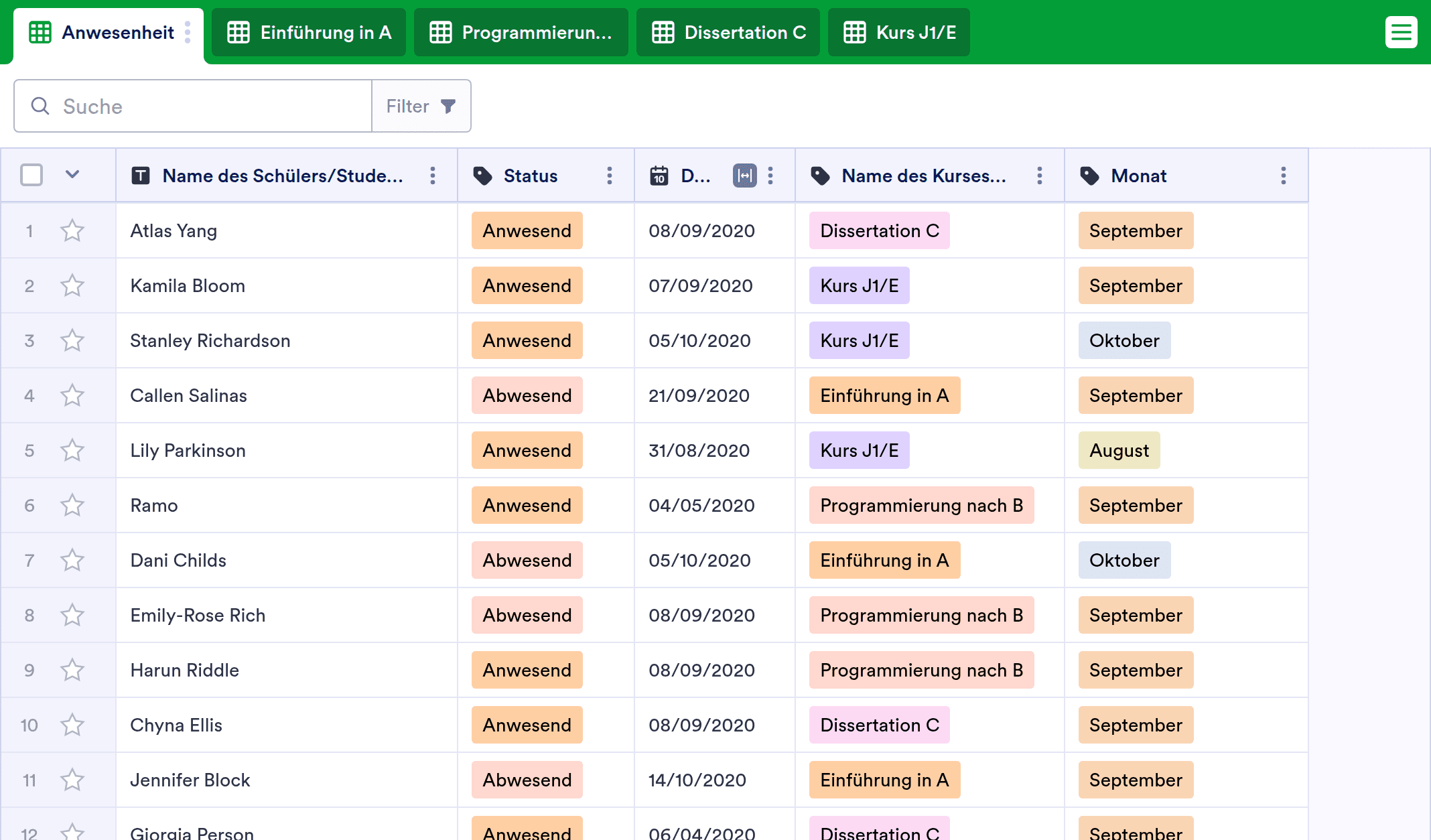
Task: Click the date 14/10/2020 for Jennifer Block
Action: (697, 780)
